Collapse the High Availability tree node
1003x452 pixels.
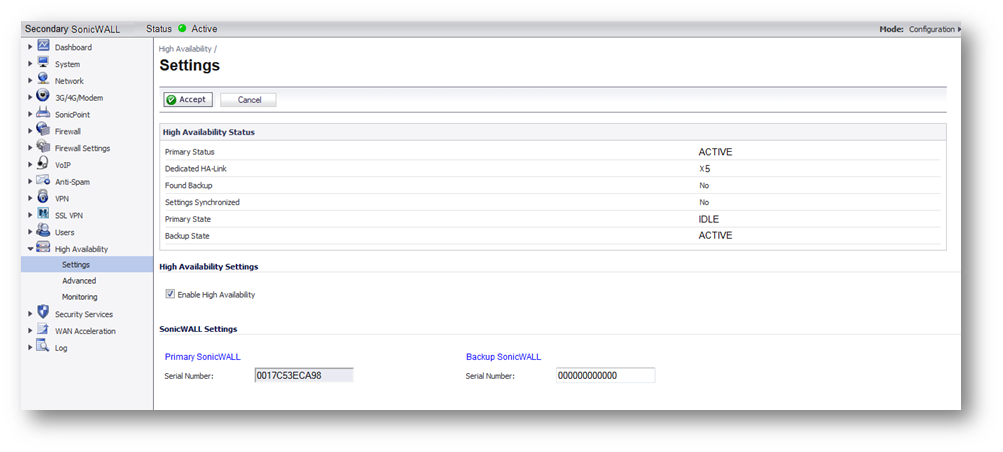tap(30, 249)
